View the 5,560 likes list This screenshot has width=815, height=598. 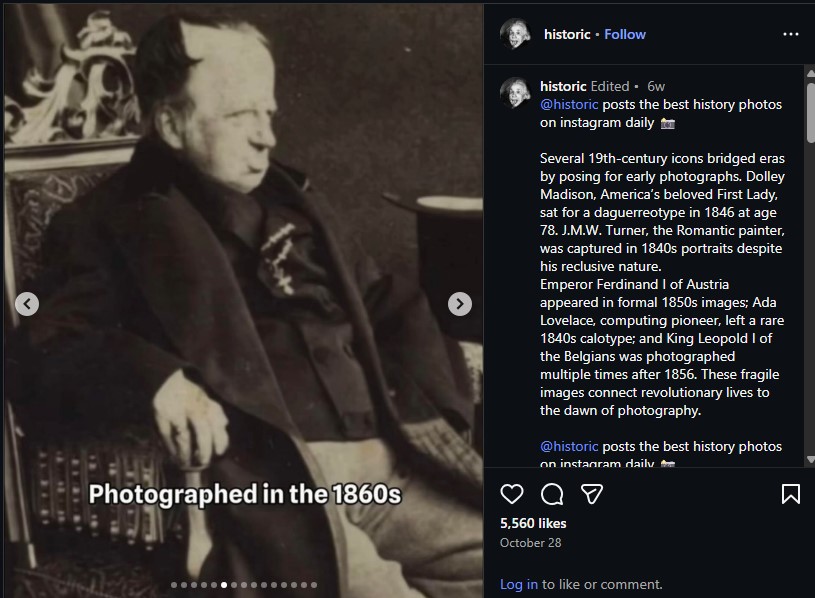(533, 523)
